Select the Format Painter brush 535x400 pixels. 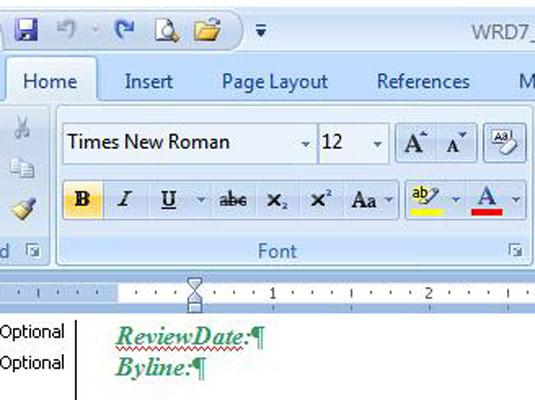click(x=24, y=208)
